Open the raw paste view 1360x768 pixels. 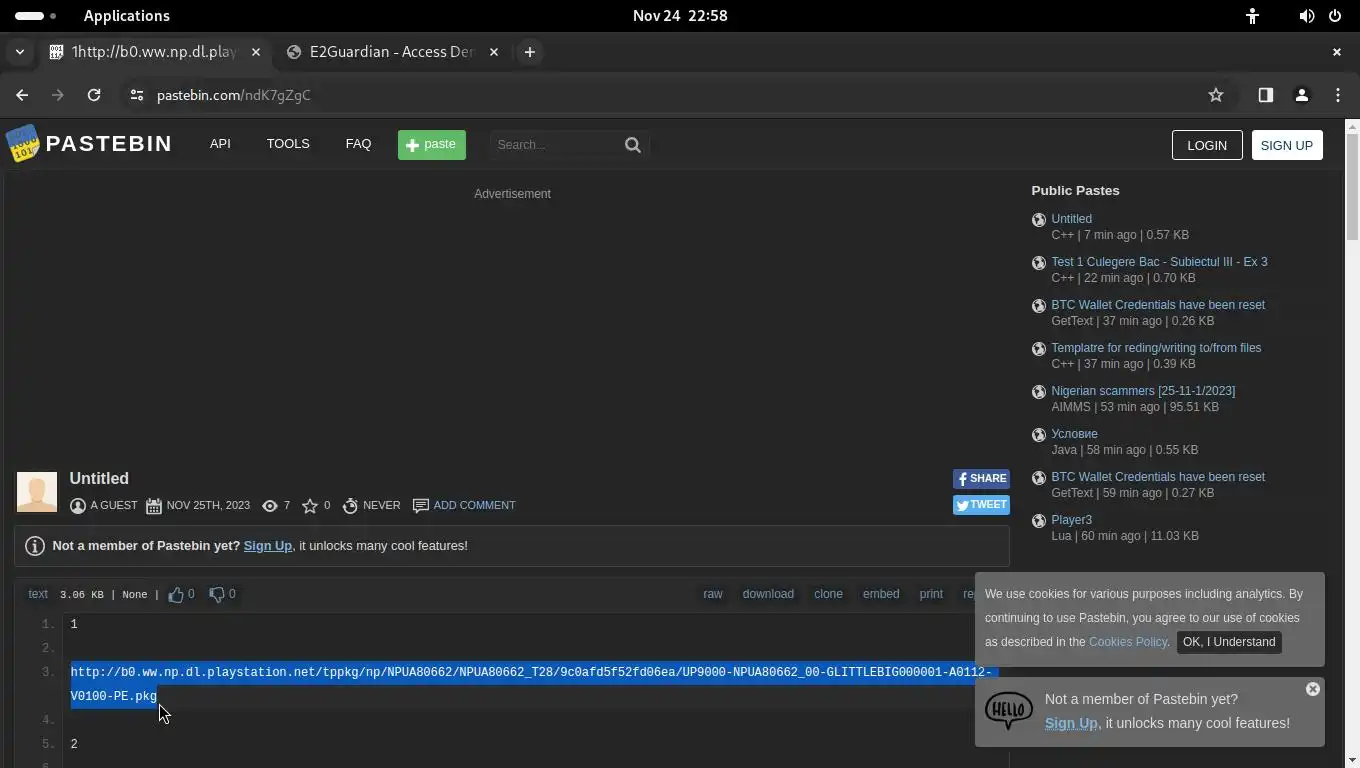713,594
